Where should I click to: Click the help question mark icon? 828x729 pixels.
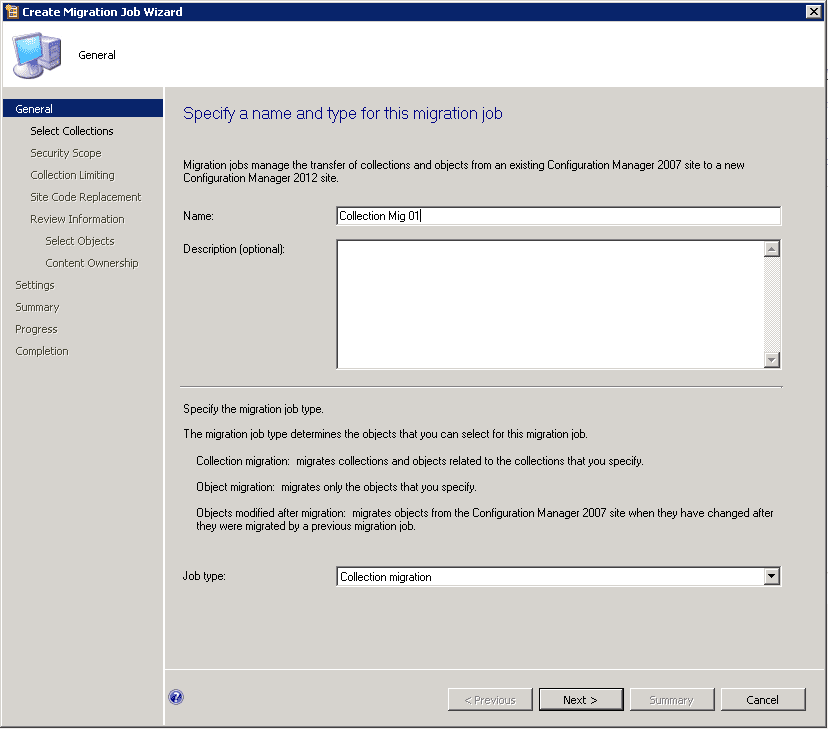(x=176, y=697)
